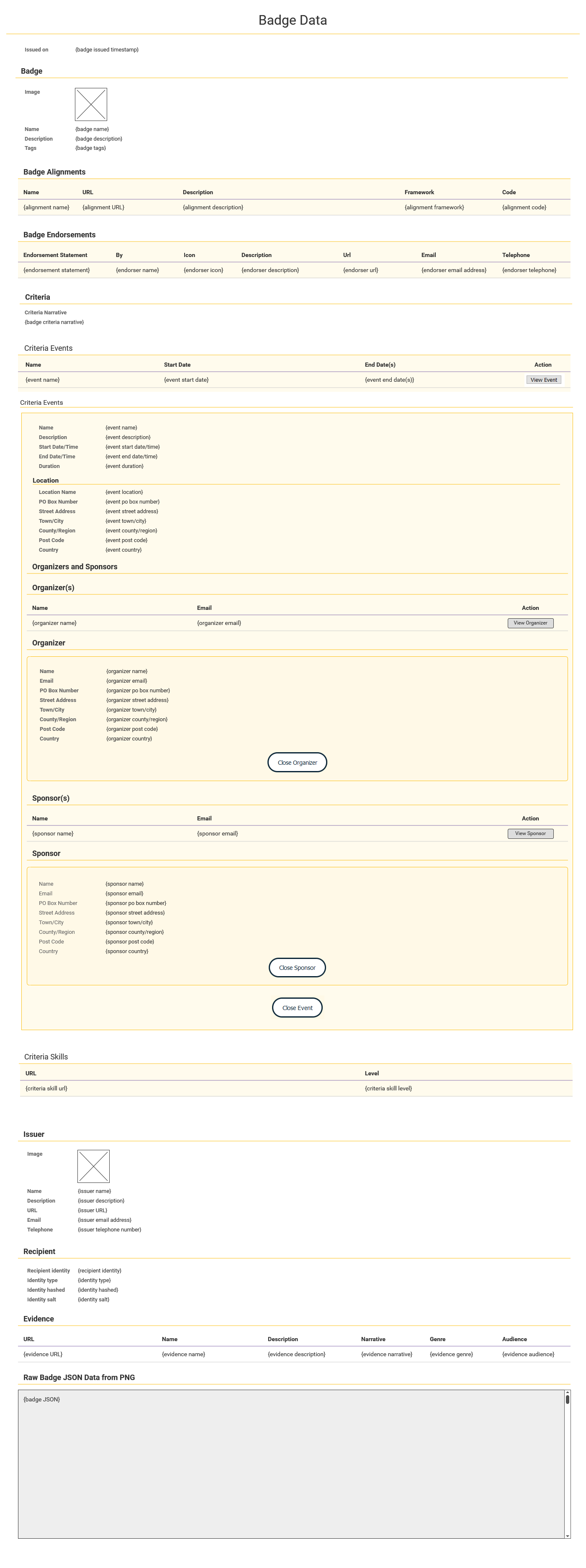Click the {event post code} value

(x=126, y=540)
